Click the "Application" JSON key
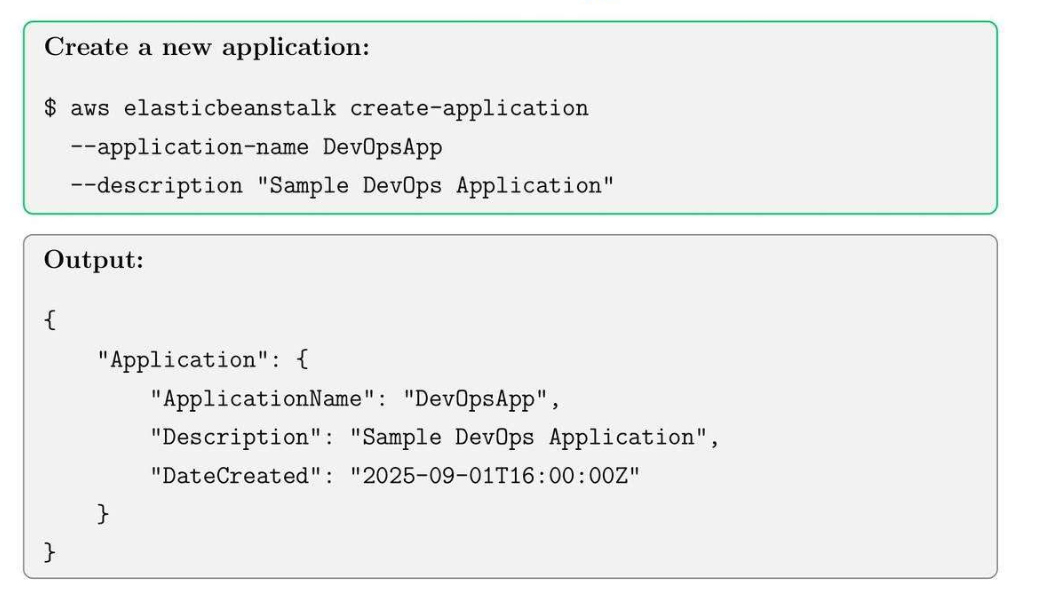Screen dimensions: 1040x614 click(x=176, y=360)
